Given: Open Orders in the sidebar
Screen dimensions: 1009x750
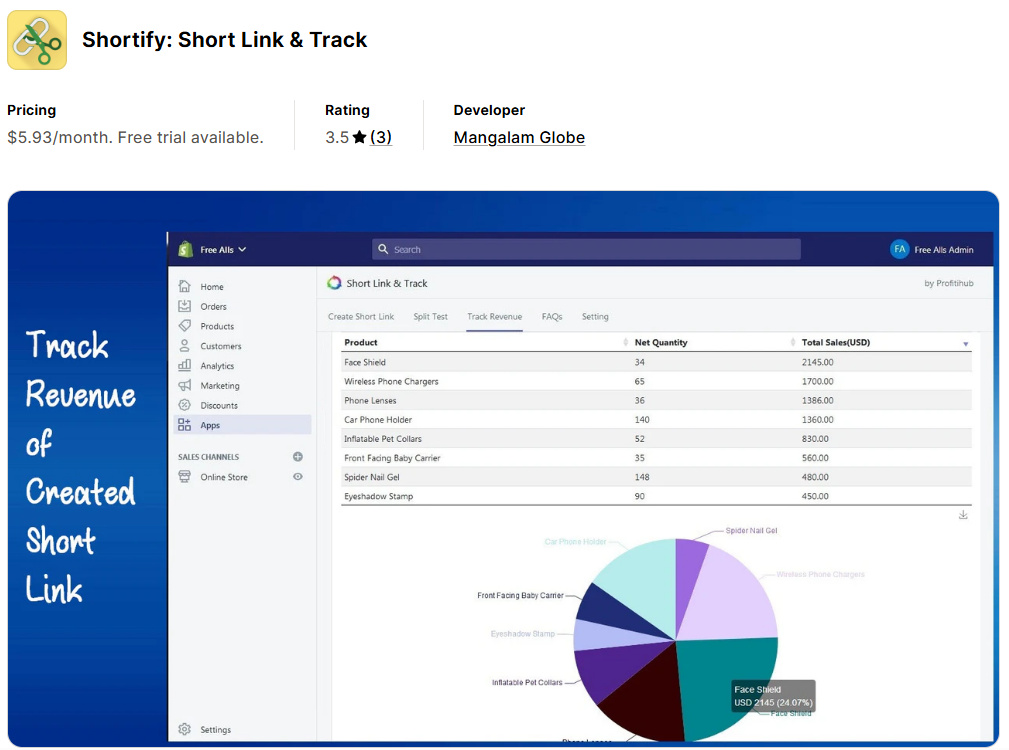Looking at the screenshot, I should [x=213, y=307].
